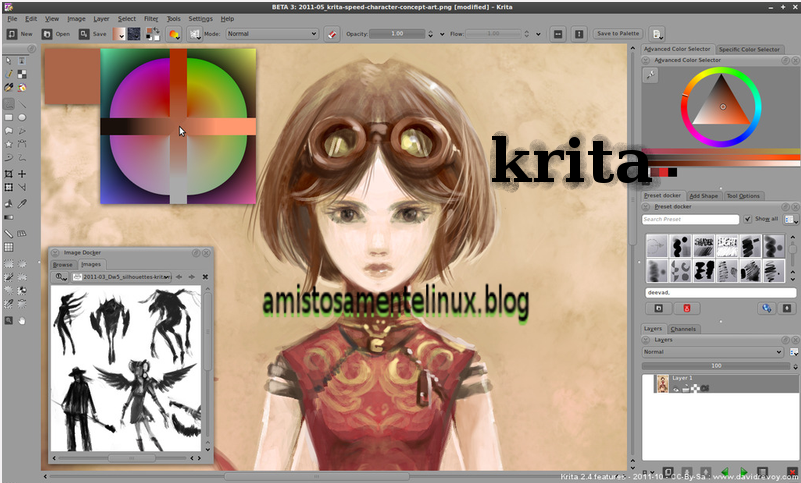Screen dimensions: 801x483
Task: Click the color selector wrench settings
Action: coord(650,75)
